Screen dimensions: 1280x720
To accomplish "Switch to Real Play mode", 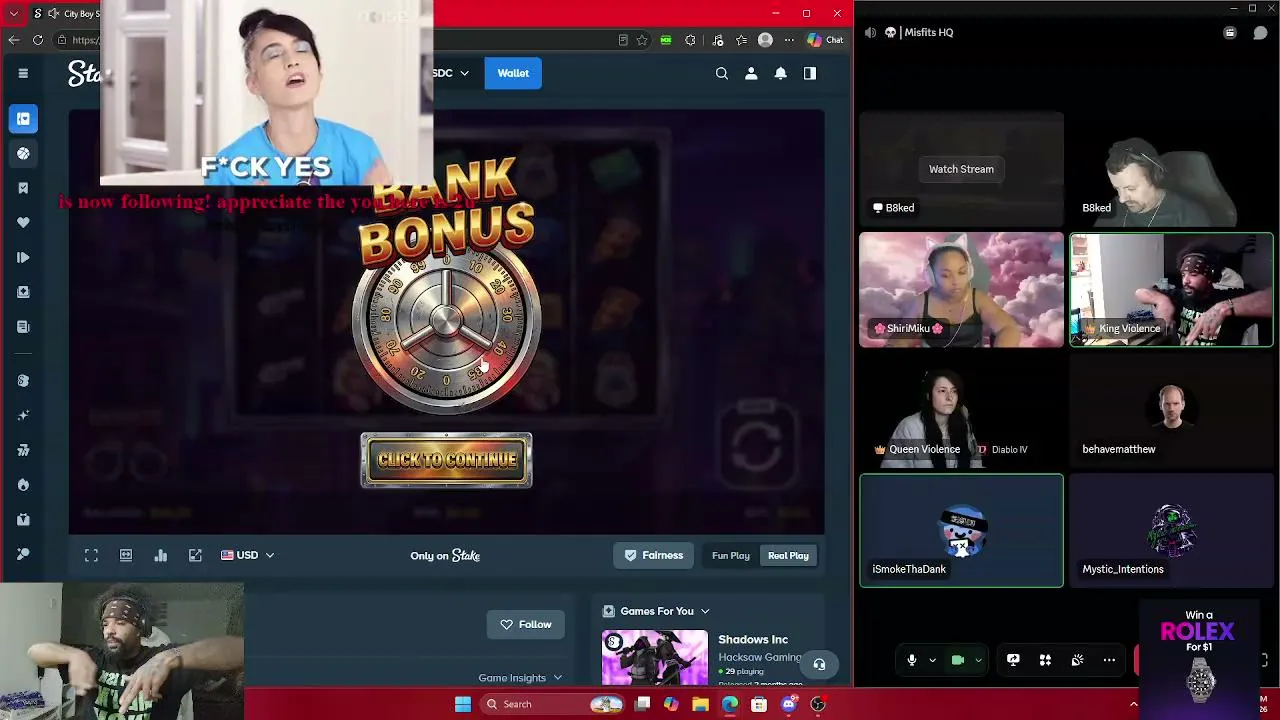I will (x=788, y=555).
